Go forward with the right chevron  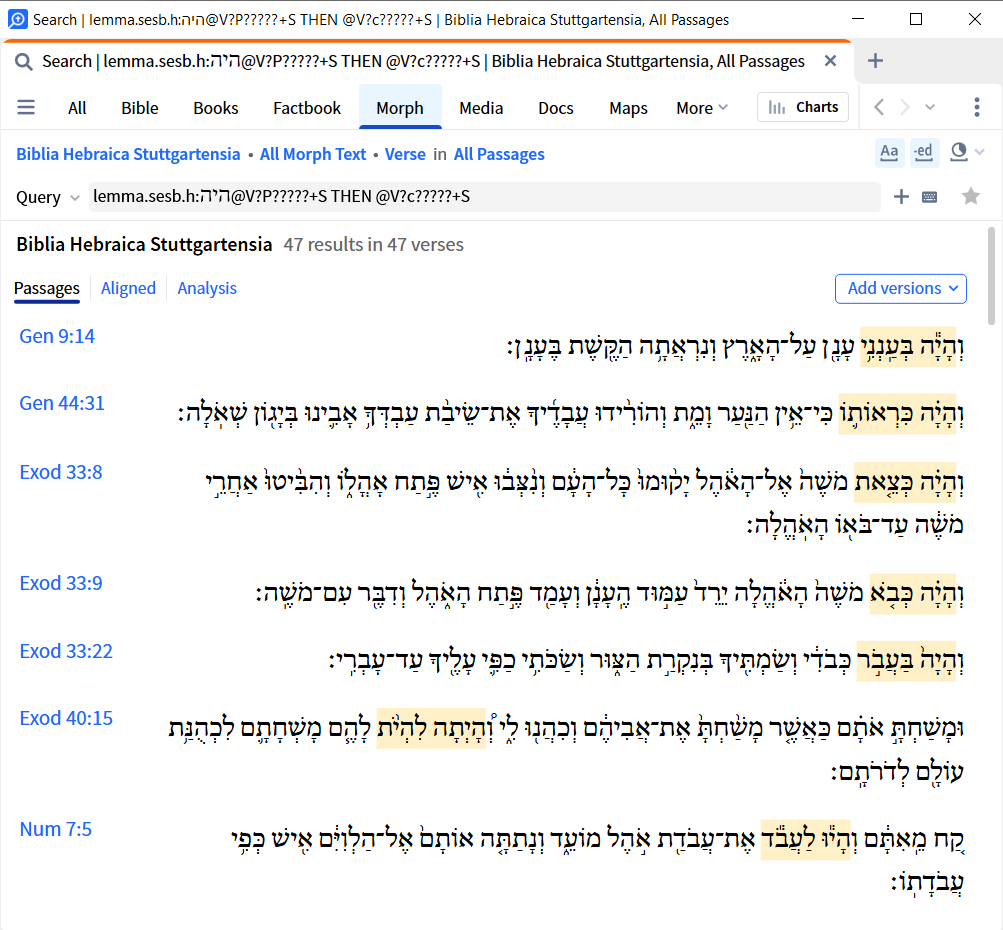tap(904, 107)
